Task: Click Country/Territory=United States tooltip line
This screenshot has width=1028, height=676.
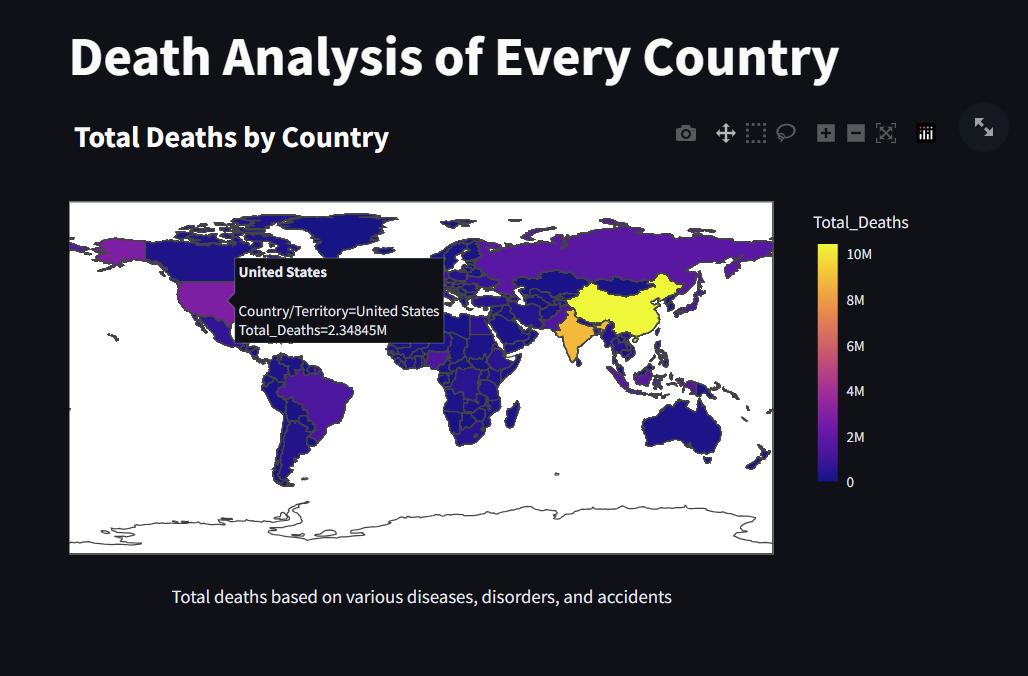Action: (x=339, y=311)
